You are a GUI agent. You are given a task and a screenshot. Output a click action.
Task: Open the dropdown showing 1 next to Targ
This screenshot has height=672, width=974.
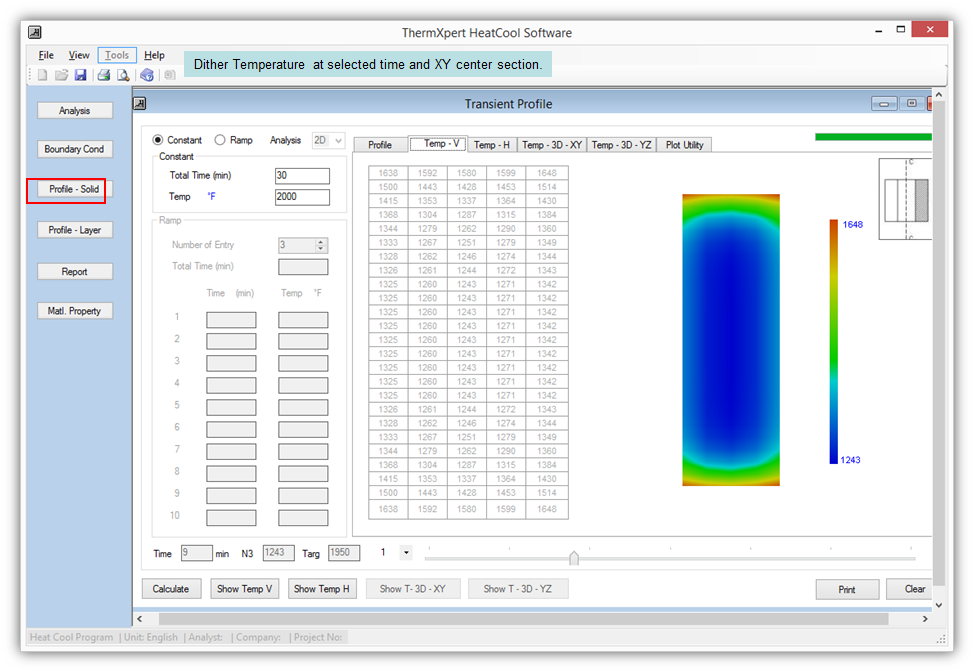coord(406,552)
